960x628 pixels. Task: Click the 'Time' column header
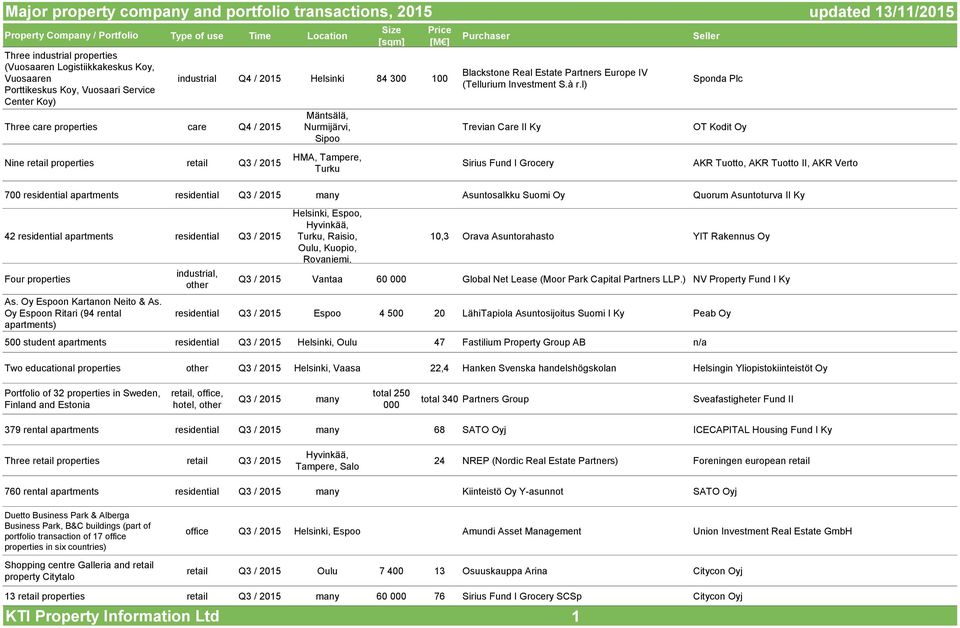click(x=260, y=36)
